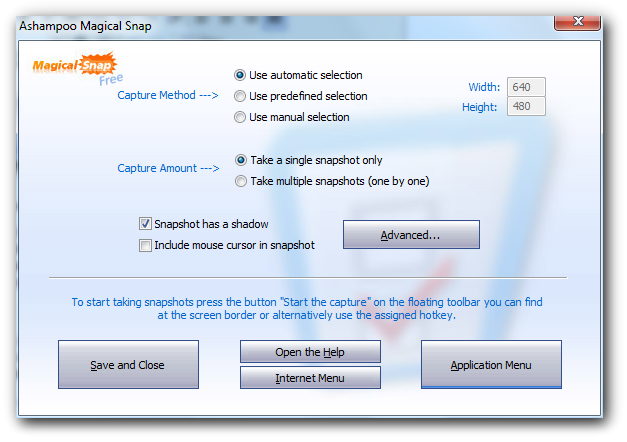627x442 pixels.
Task: Click the Ashampoo Magical Snap title text
Action: tap(85, 26)
